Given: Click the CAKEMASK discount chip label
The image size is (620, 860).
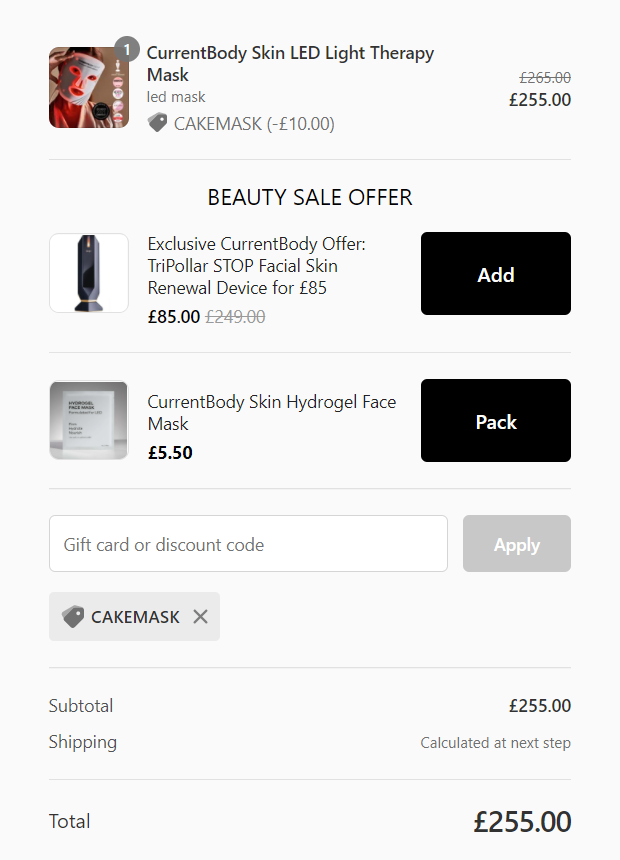Looking at the screenshot, I should pos(135,617).
